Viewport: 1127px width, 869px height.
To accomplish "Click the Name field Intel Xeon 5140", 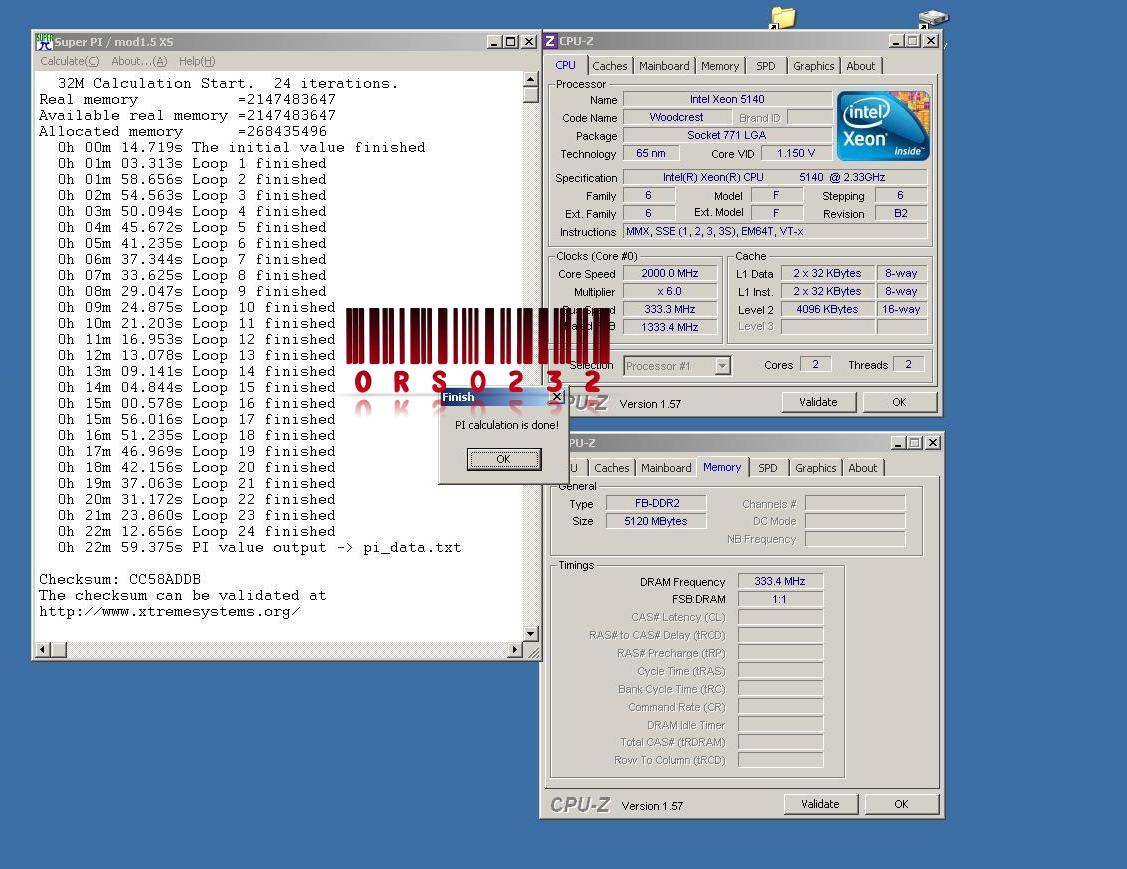I will pos(727,99).
